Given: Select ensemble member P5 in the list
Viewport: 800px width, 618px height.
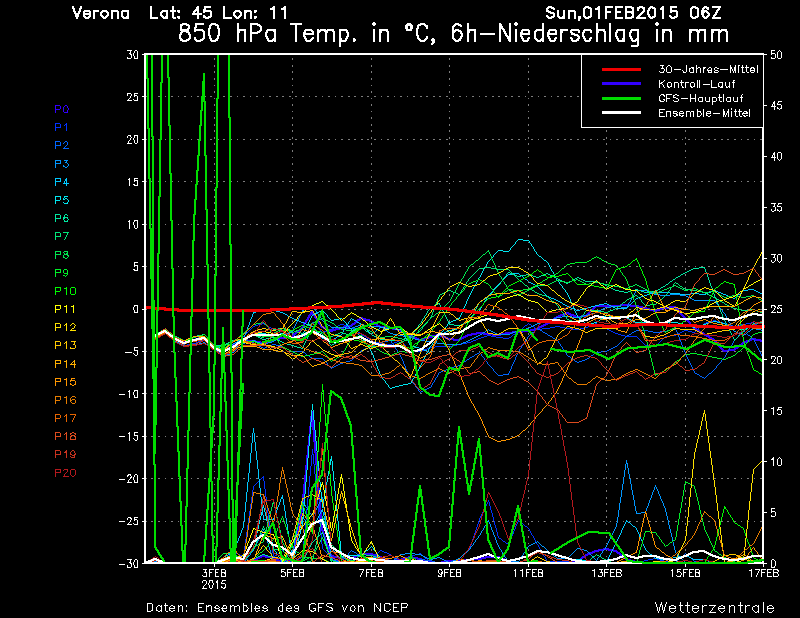Looking at the screenshot, I should pos(61,200).
